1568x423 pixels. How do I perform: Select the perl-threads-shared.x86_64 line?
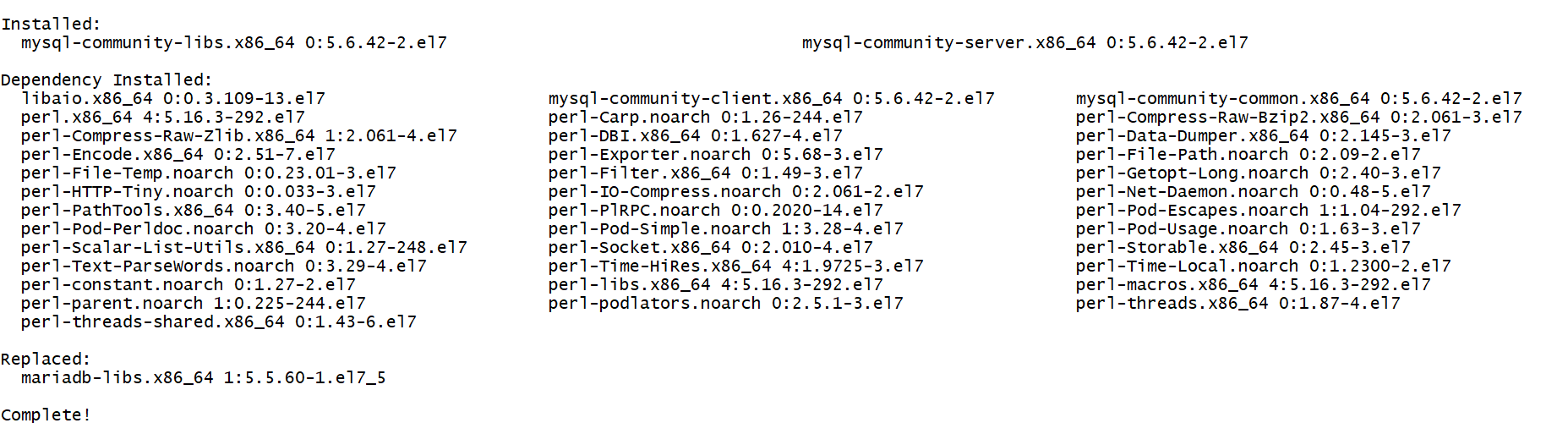coord(219,322)
